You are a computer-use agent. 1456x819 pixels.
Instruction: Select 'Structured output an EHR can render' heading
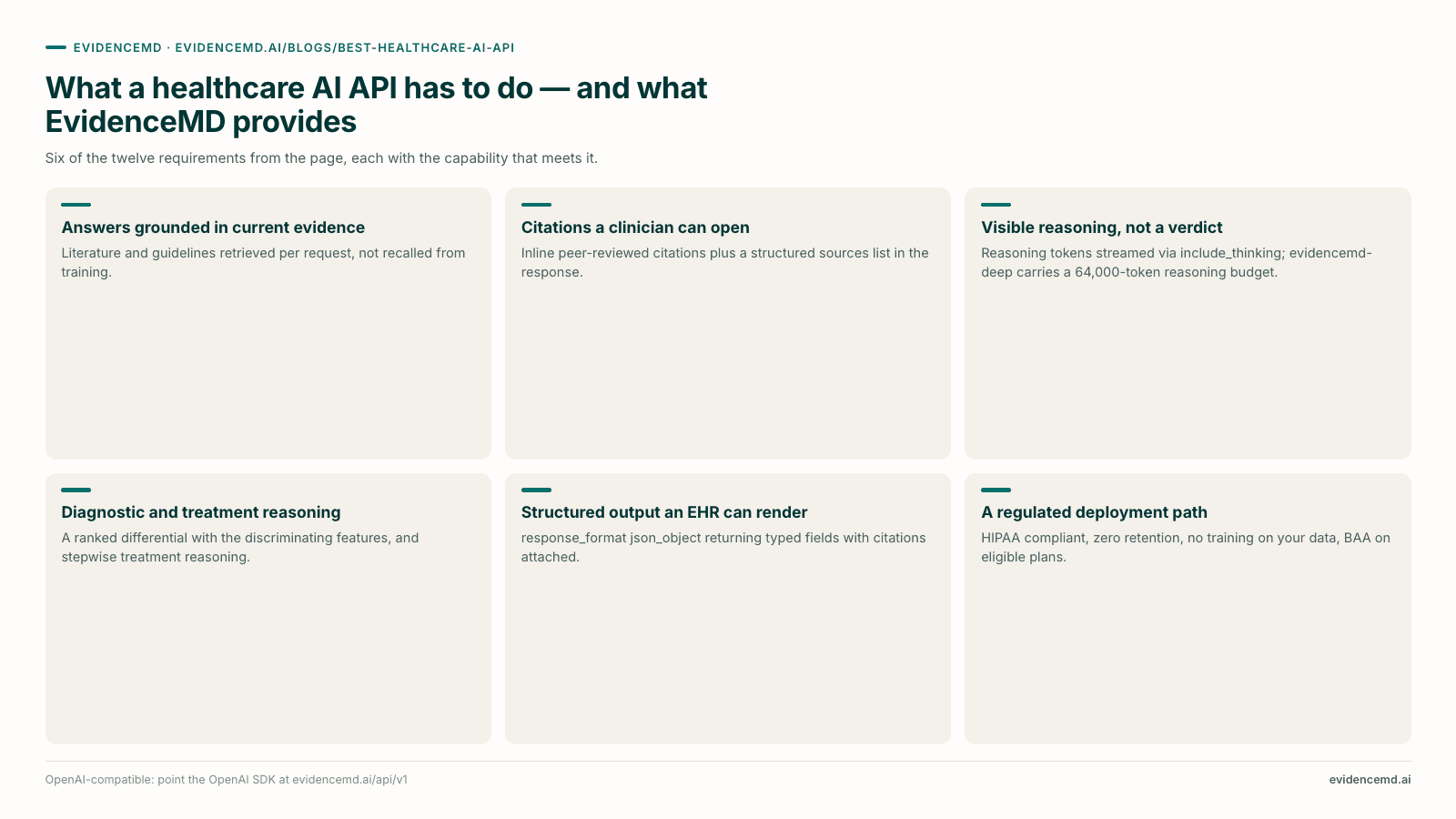664,512
